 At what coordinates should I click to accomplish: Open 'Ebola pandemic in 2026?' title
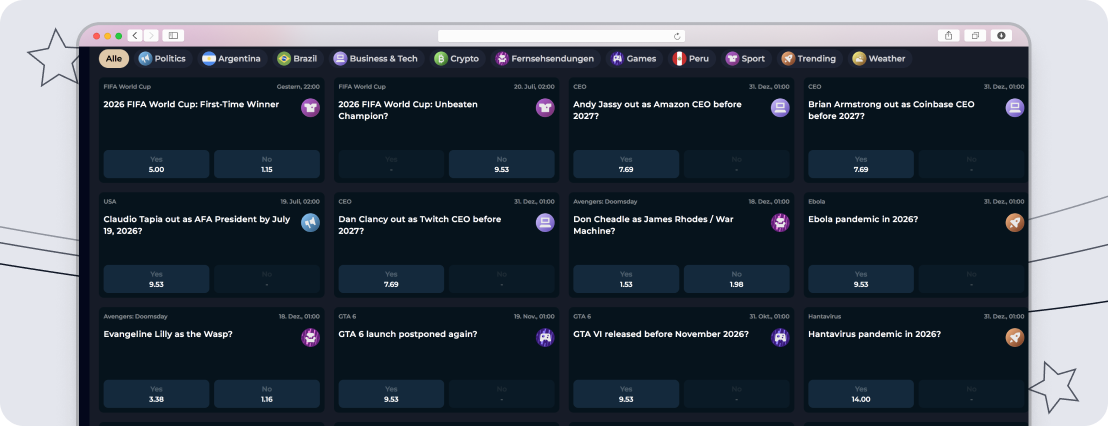[863, 220]
